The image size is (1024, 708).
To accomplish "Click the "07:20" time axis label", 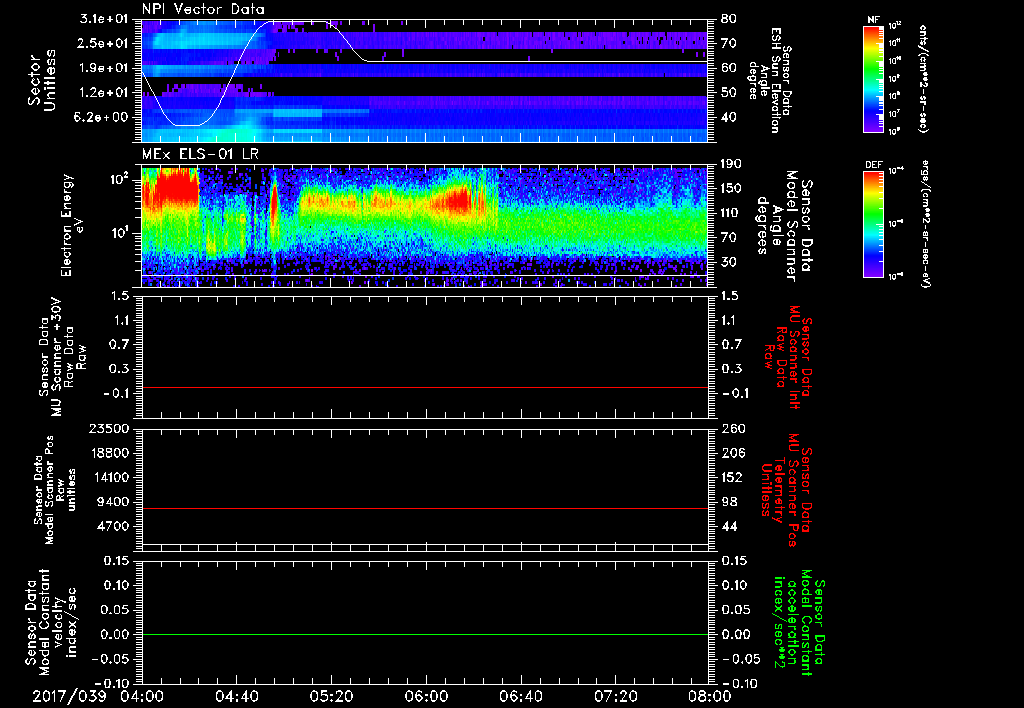I will [x=615, y=696].
